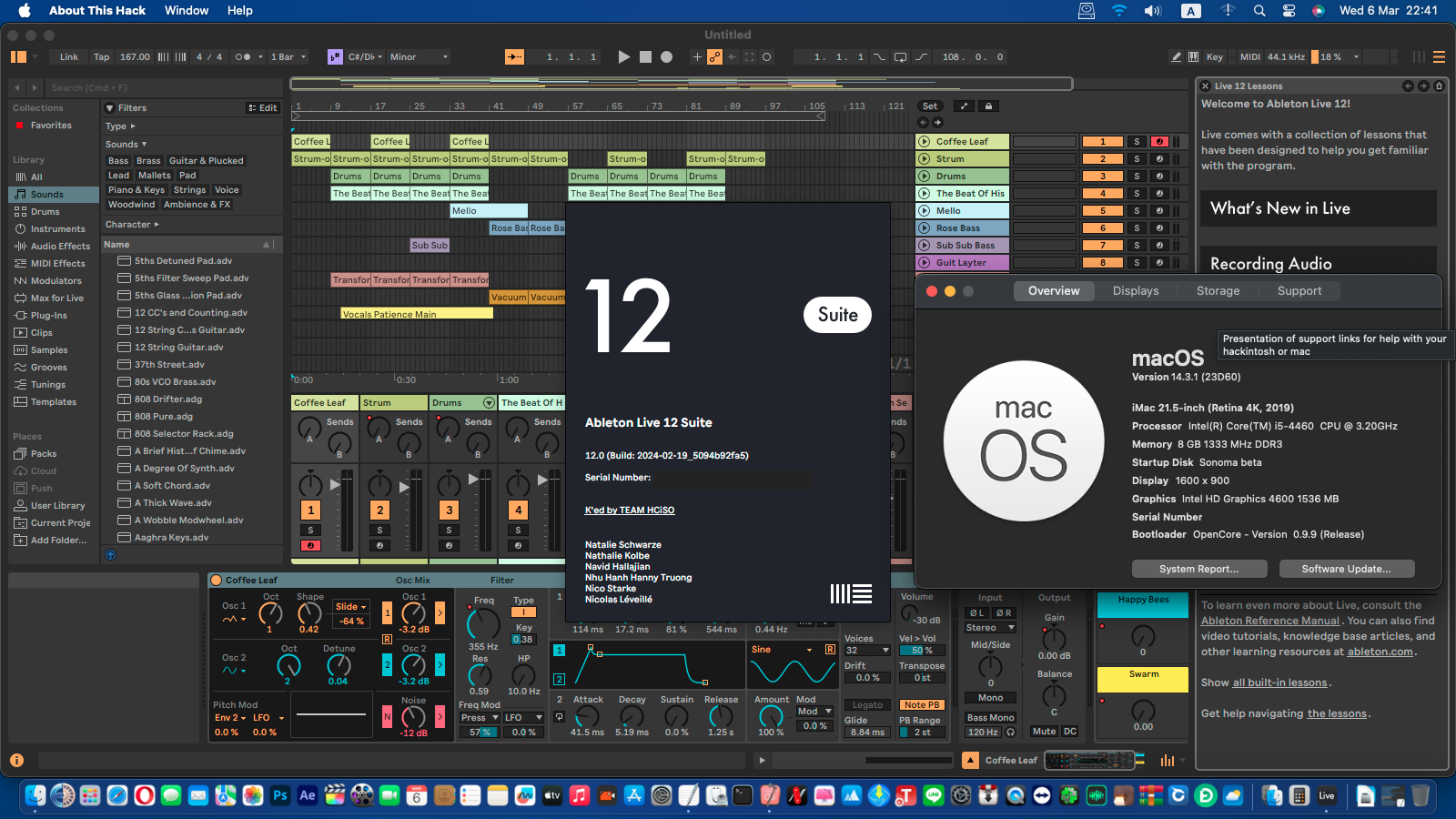Open About This Hack menu
Screen dimensions: 1456x819
97,11
